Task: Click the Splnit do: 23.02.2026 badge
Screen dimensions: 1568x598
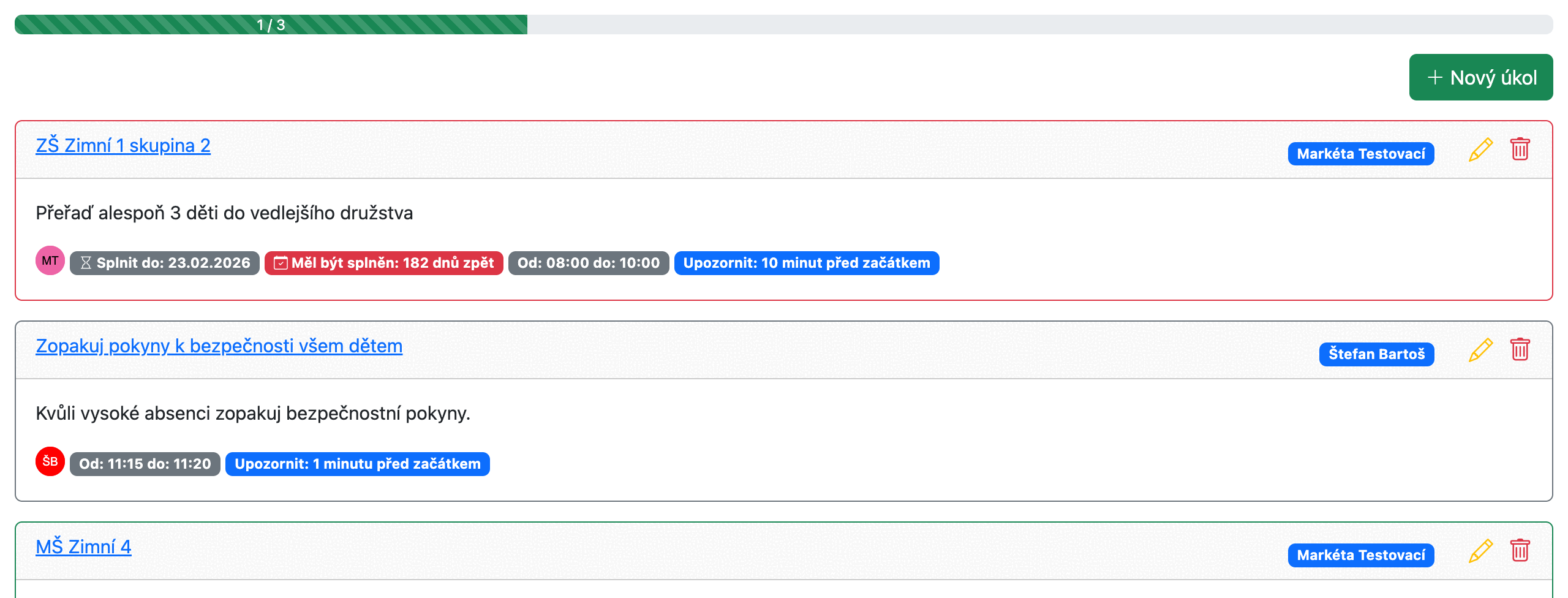Action: tap(165, 263)
